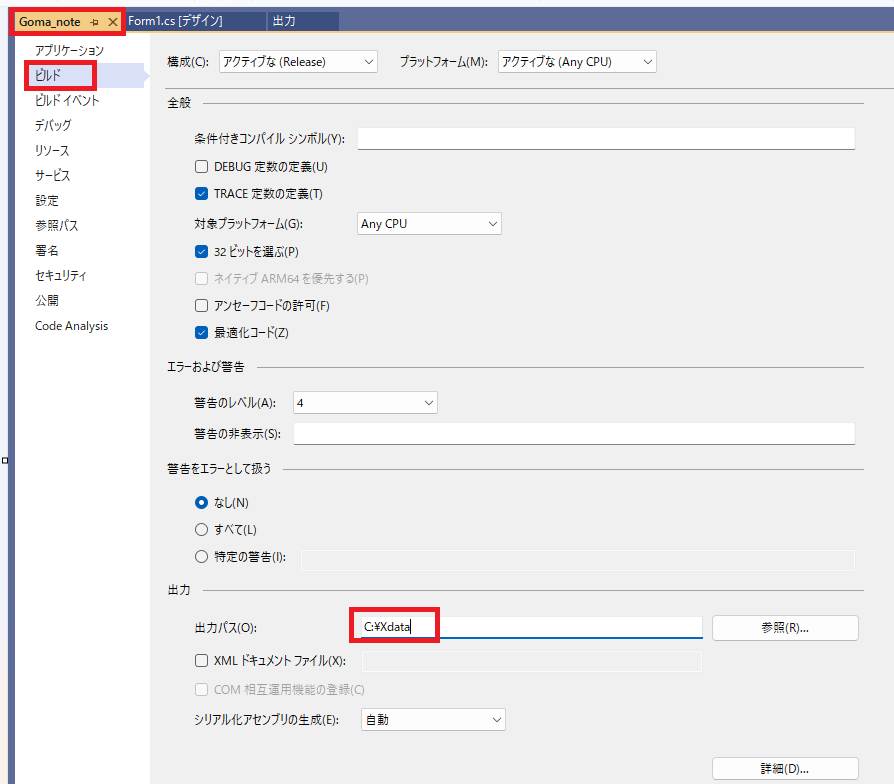This screenshot has height=784, width=894.
Task: Click the pin icon on Goma_note tab
Action: [x=95, y=21]
